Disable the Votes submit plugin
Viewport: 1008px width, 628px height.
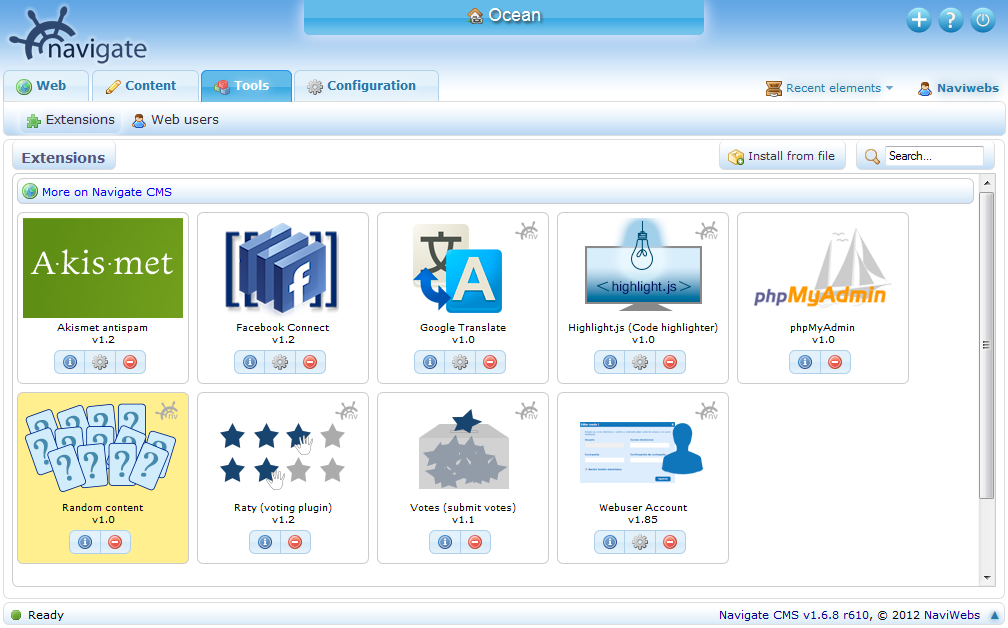point(475,542)
